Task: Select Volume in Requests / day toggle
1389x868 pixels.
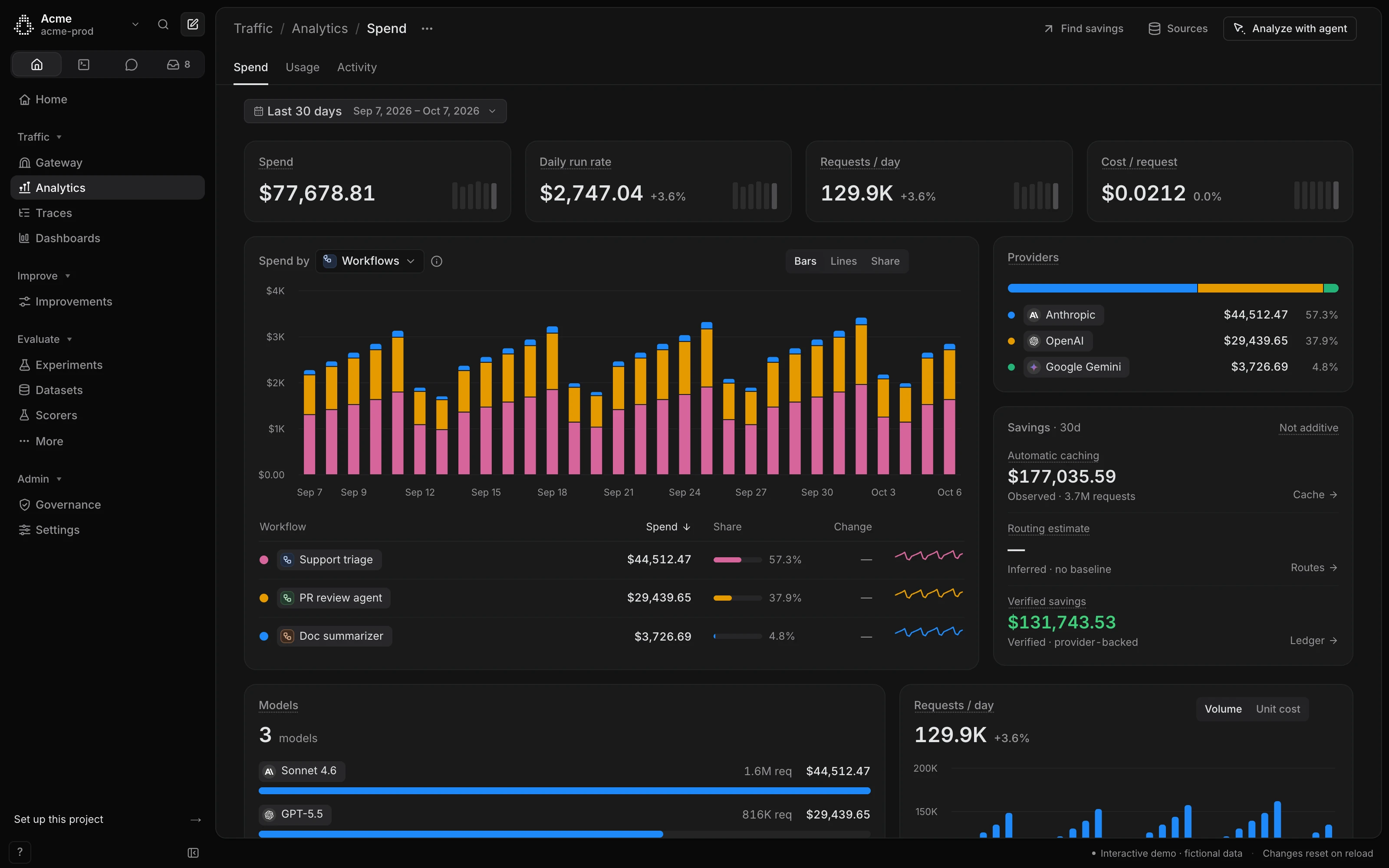Action: (x=1223, y=709)
